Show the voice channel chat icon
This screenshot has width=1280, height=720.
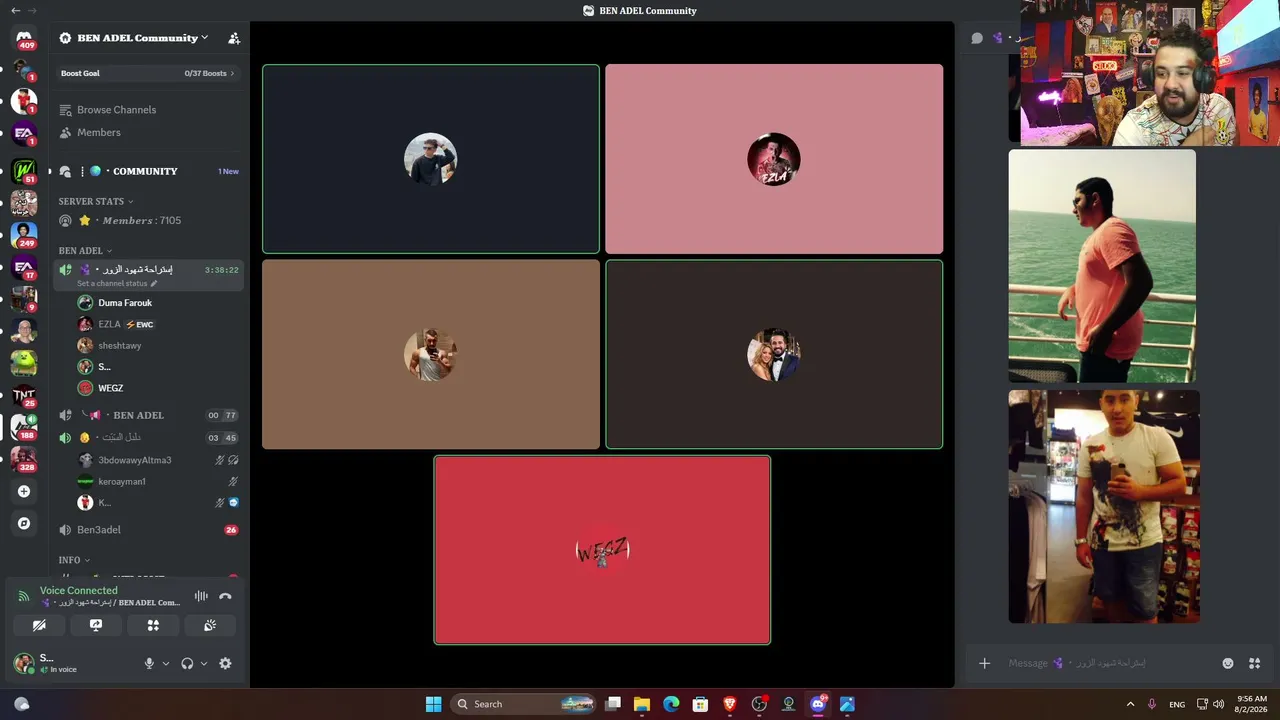point(977,38)
